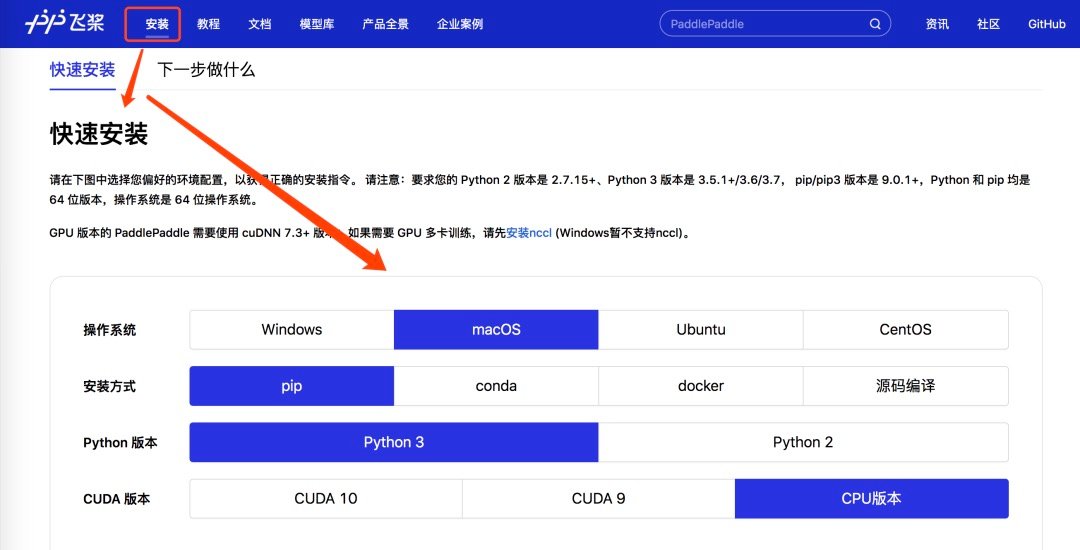Open 模型库 from the navbar

point(317,24)
